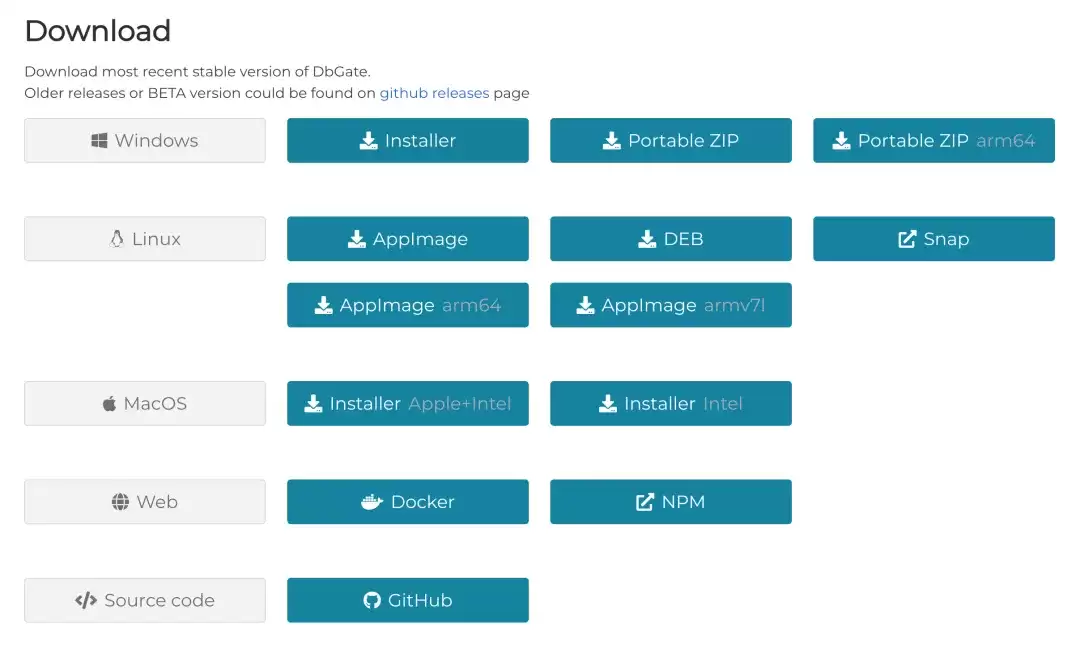The image size is (1080, 653).
Task: Click download icon on Installer Apple+Intel
Action: [313, 404]
